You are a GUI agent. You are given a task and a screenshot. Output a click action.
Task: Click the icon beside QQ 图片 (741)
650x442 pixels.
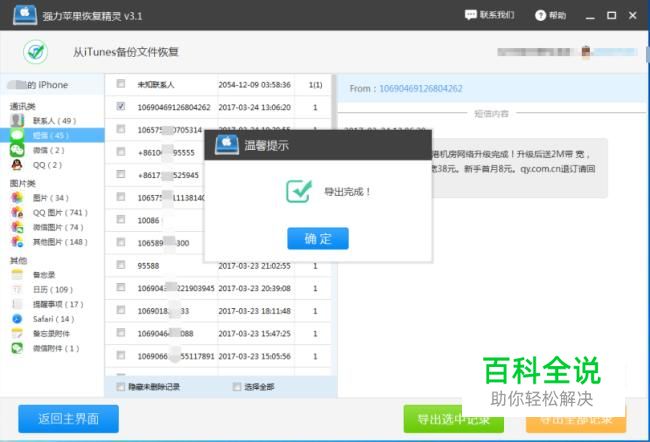(x=17, y=212)
